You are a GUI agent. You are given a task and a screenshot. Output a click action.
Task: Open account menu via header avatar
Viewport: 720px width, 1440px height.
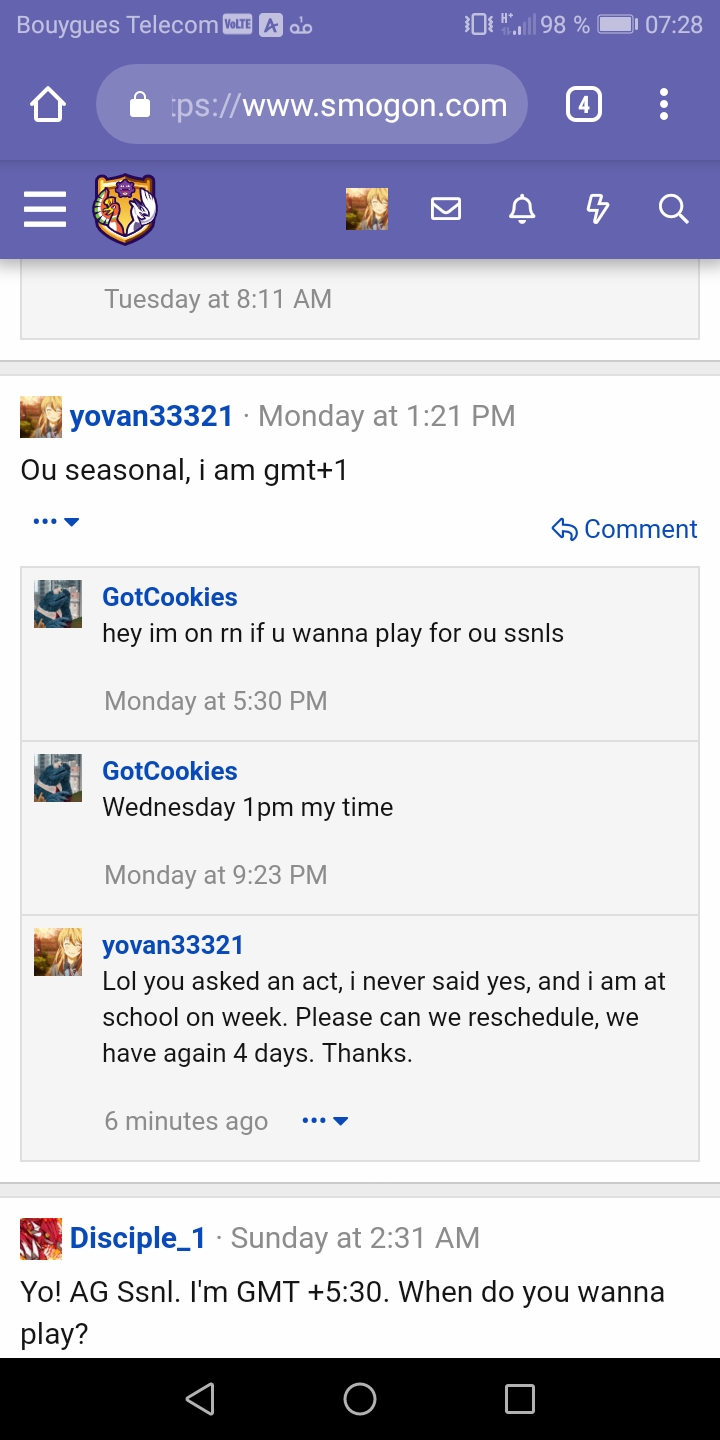click(x=367, y=209)
